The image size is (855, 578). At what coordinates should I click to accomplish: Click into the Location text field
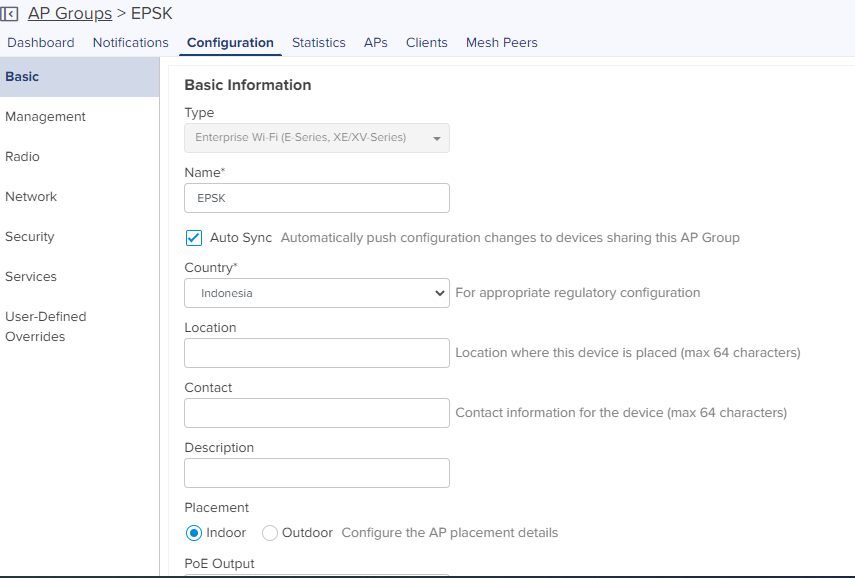point(317,353)
